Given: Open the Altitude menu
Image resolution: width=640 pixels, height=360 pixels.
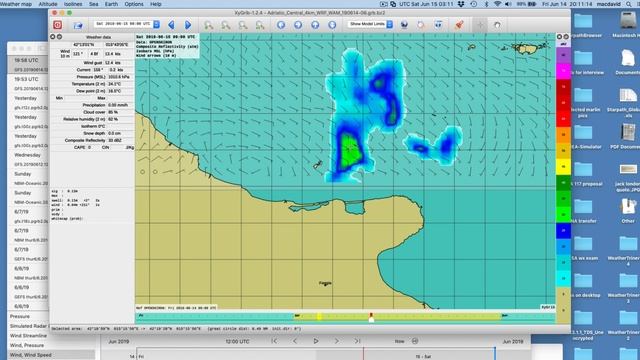Looking at the screenshot, I should click(x=48, y=4).
